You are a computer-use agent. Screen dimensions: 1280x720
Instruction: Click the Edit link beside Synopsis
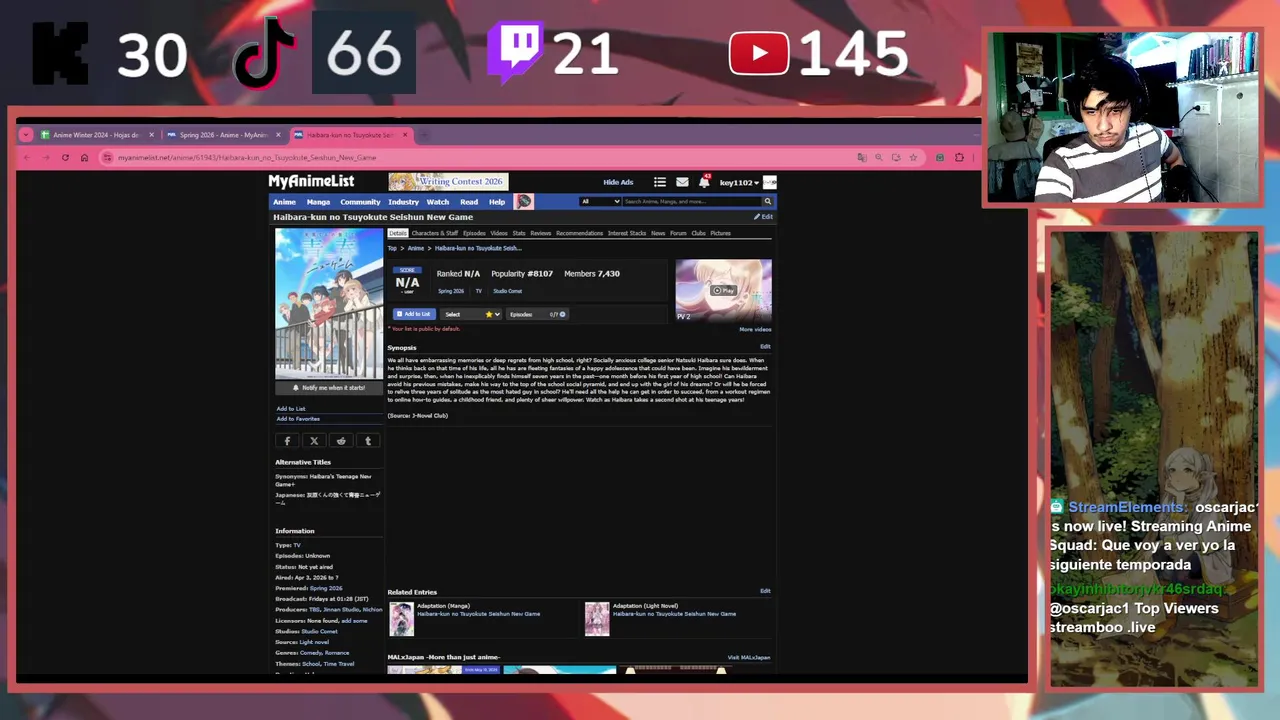tap(765, 347)
